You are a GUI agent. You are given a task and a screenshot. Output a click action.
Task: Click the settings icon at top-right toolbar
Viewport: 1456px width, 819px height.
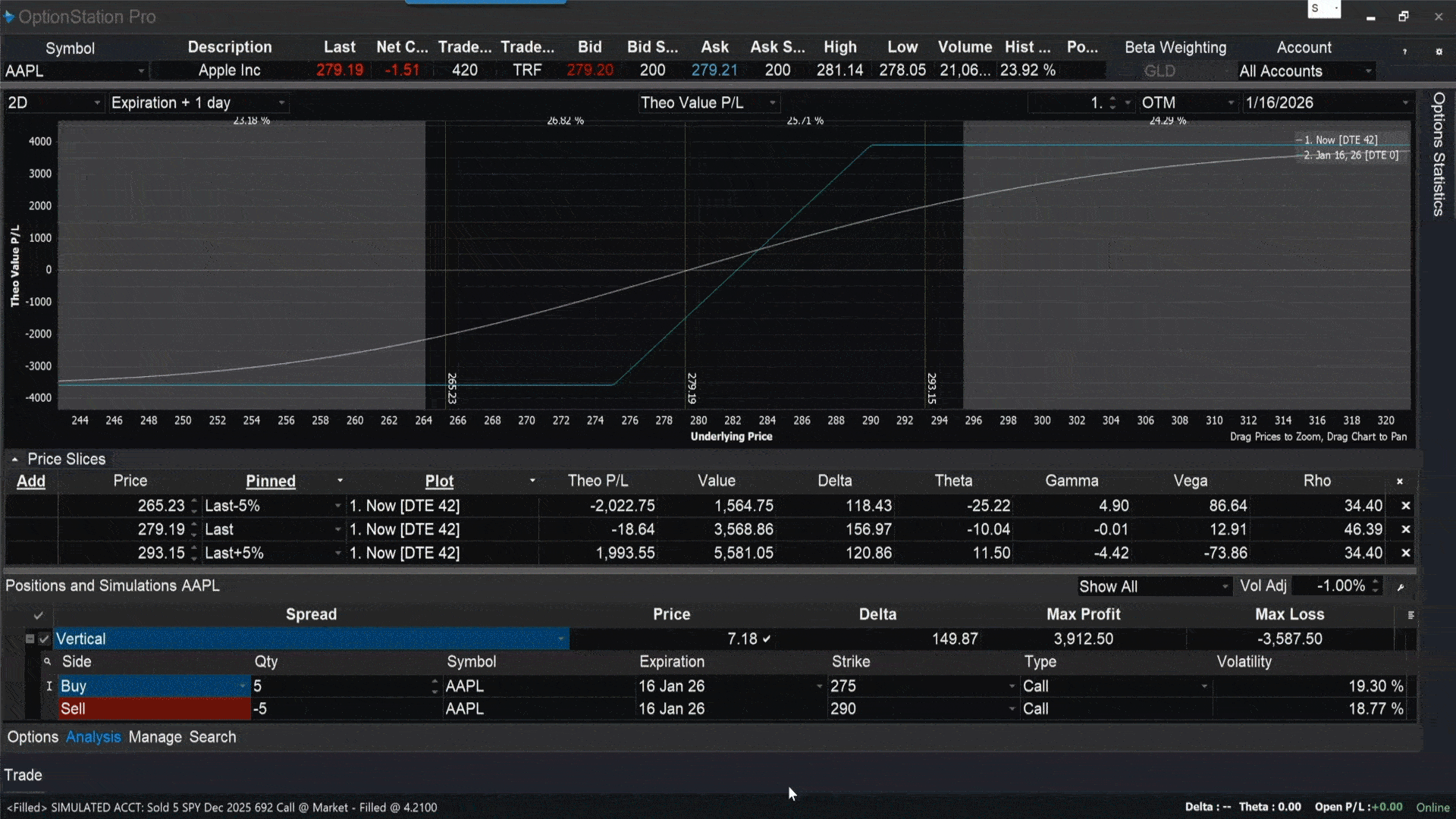coord(1439,52)
